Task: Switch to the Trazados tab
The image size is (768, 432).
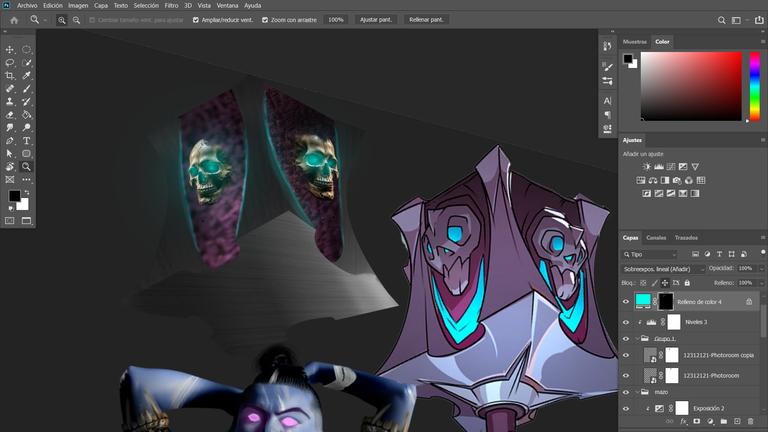Action: [x=686, y=238]
